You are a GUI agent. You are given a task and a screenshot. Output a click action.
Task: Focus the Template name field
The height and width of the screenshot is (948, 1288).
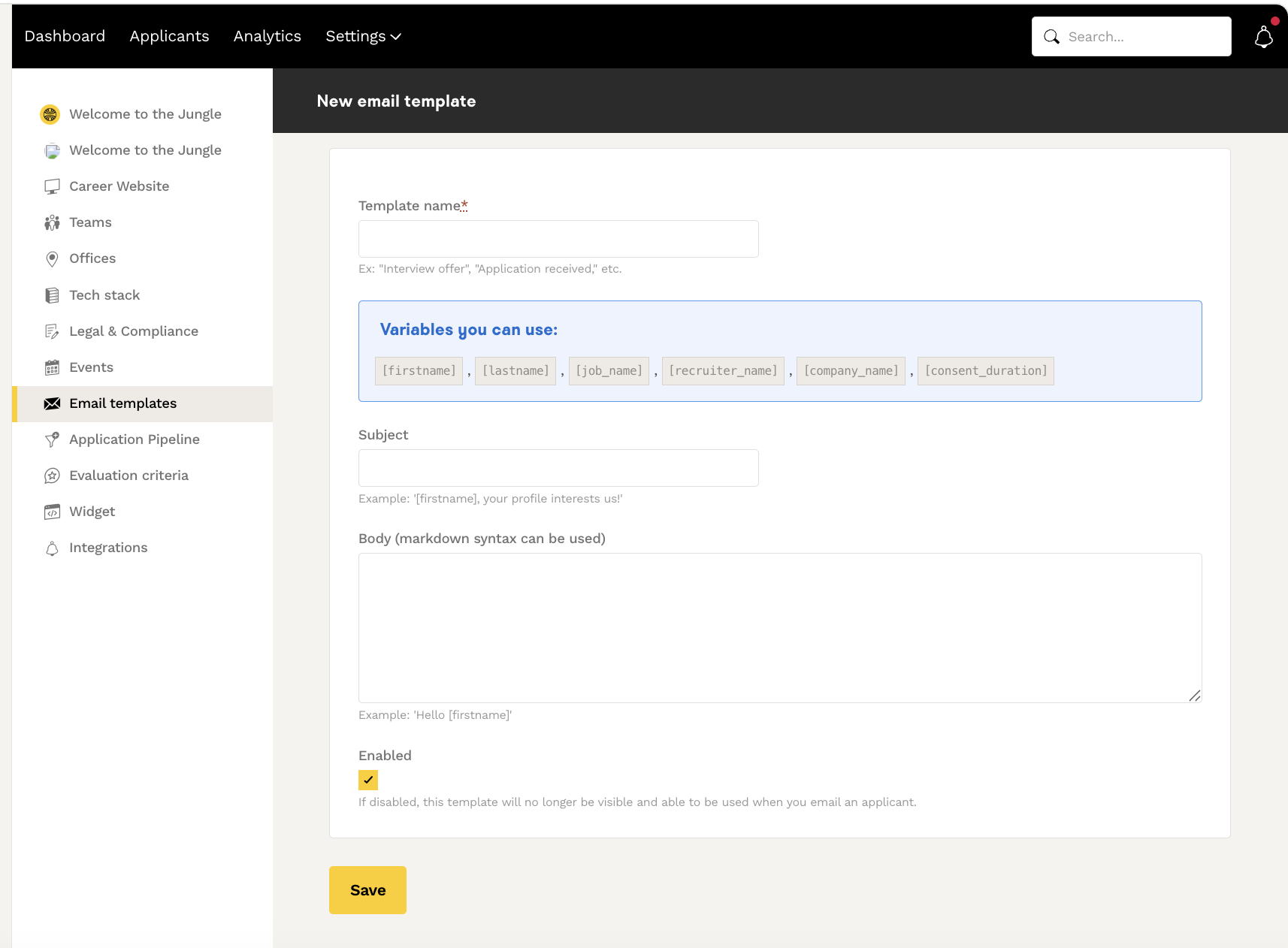pos(558,239)
